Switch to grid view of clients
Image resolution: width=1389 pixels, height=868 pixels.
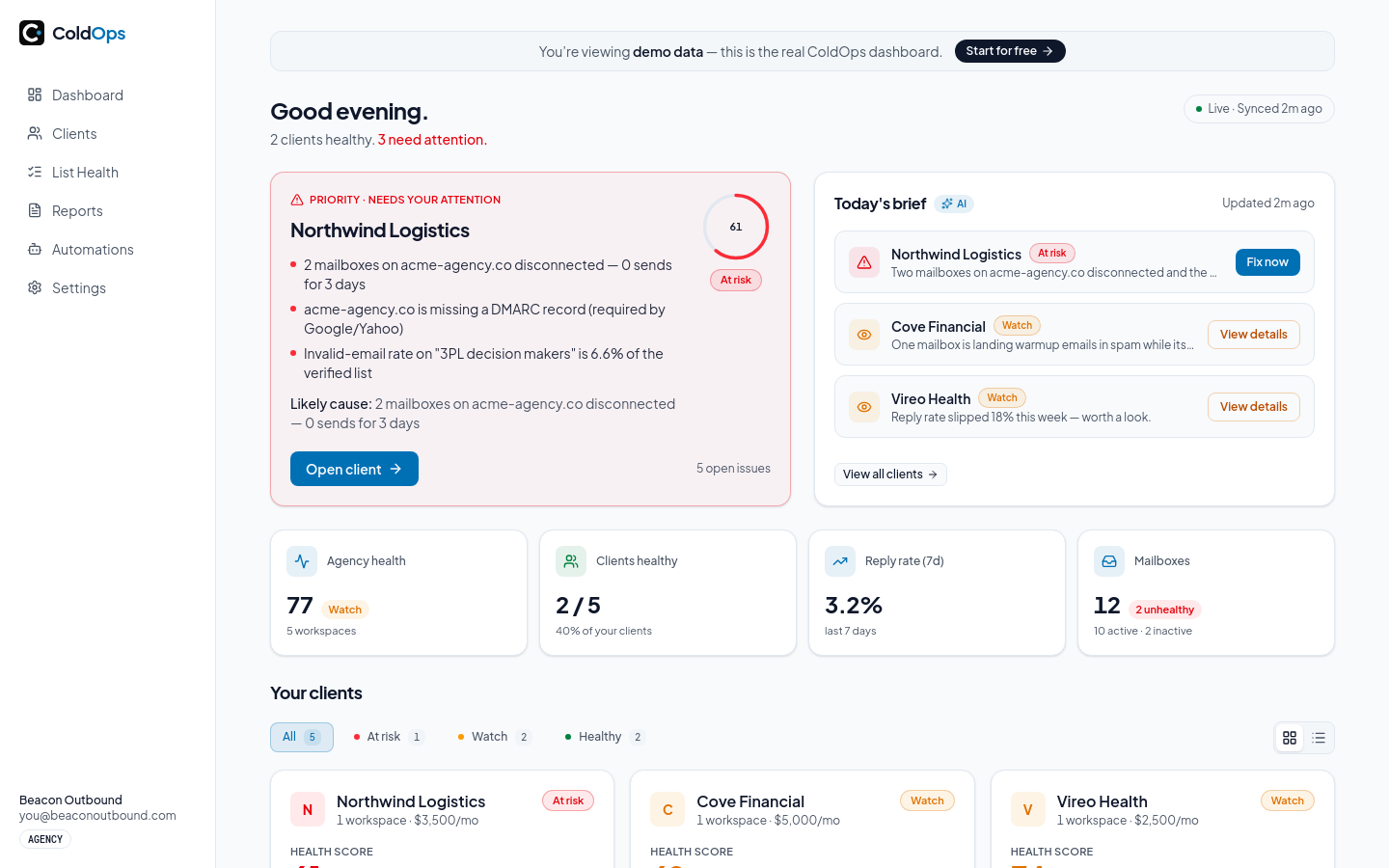point(1290,738)
